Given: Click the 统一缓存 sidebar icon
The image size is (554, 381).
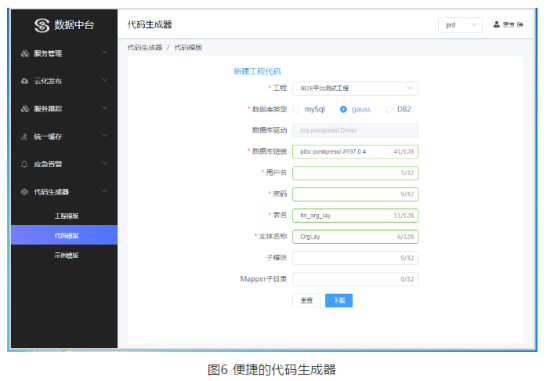Looking at the screenshot, I should 24,136.
